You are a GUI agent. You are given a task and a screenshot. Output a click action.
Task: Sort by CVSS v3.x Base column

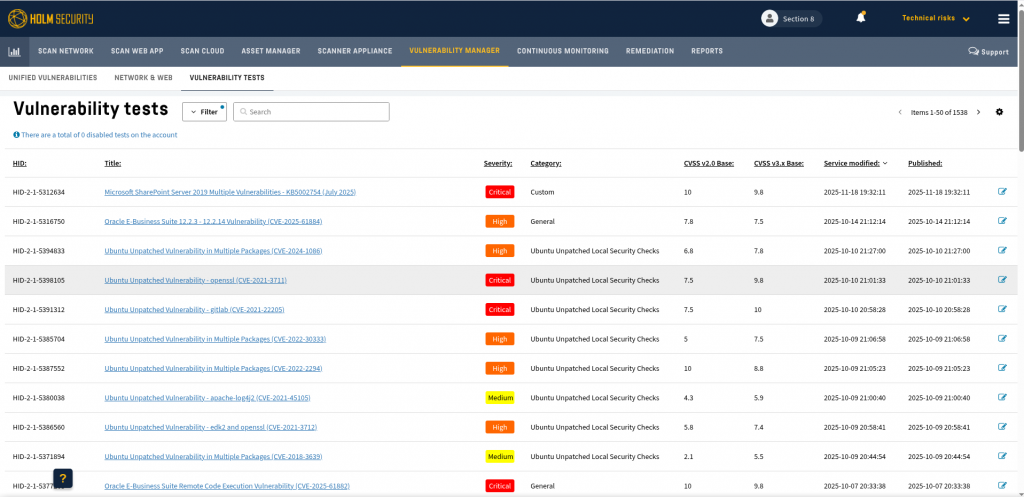tap(778, 163)
